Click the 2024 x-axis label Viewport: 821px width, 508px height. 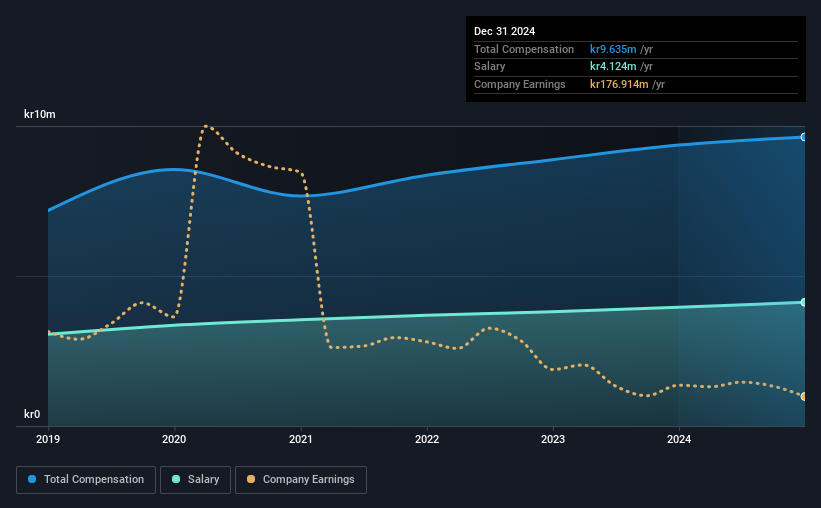[679, 439]
